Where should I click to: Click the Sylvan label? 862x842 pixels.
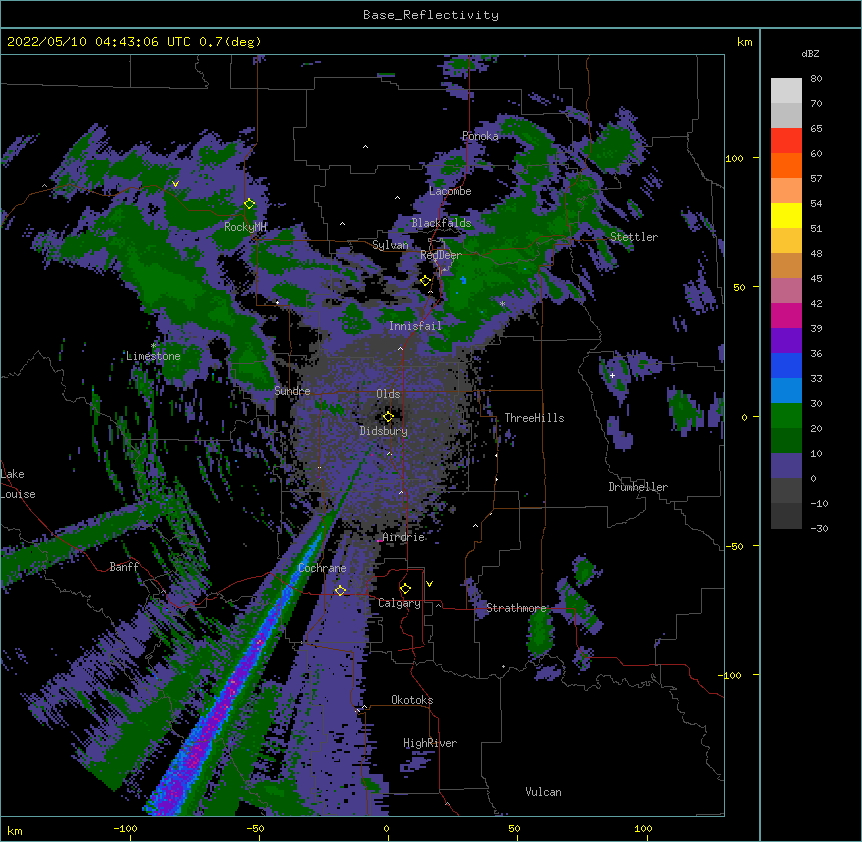[390, 245]
